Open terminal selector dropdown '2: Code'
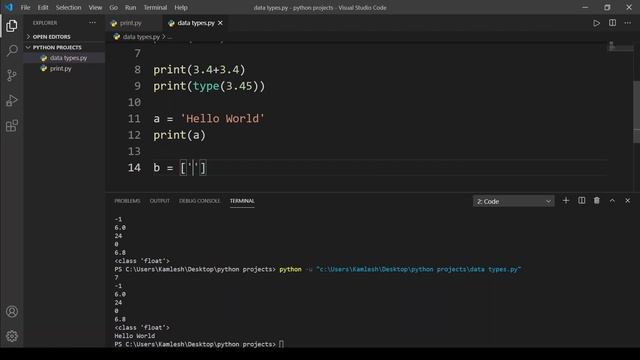This screenshot has width=640, height=360. [513, 201]
